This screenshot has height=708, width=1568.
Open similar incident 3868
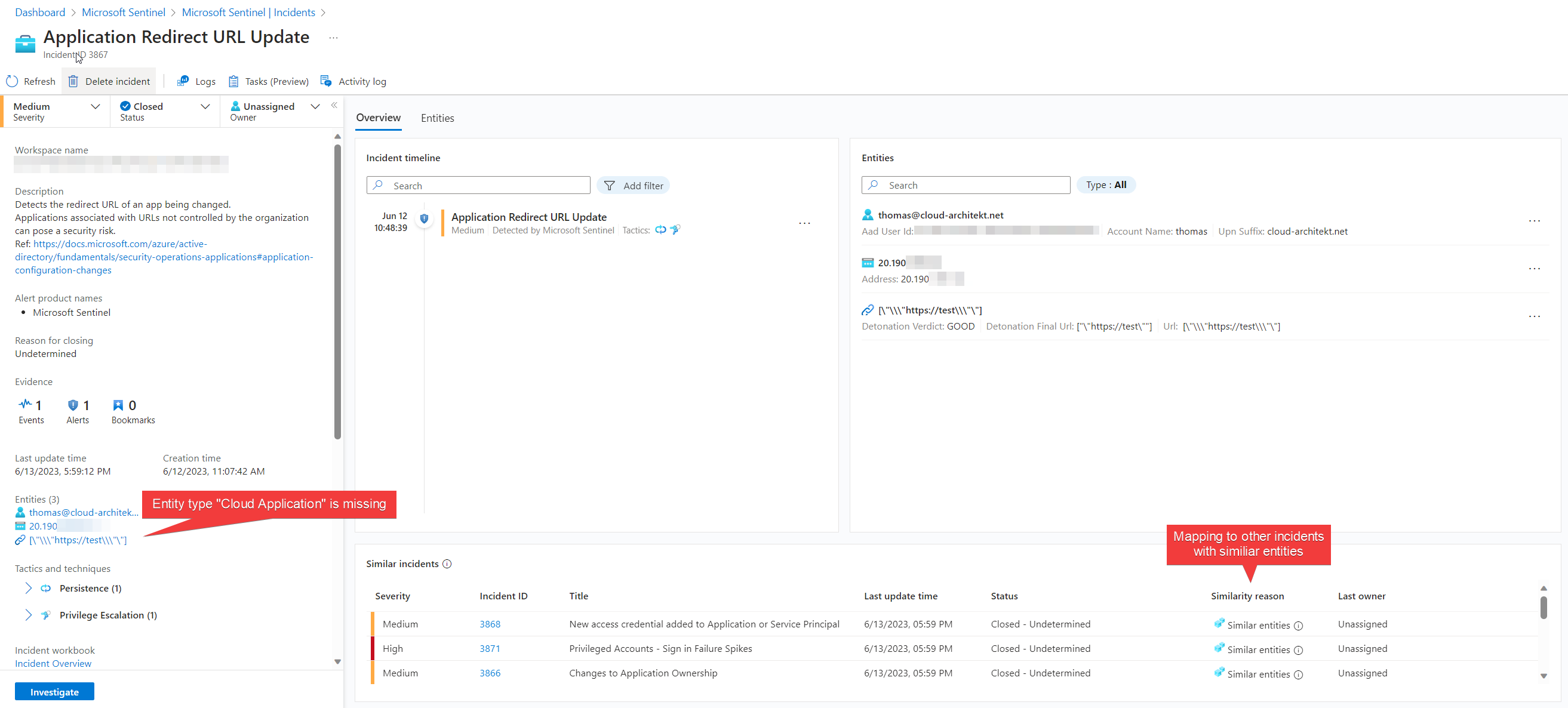click(x=490, y=624)
